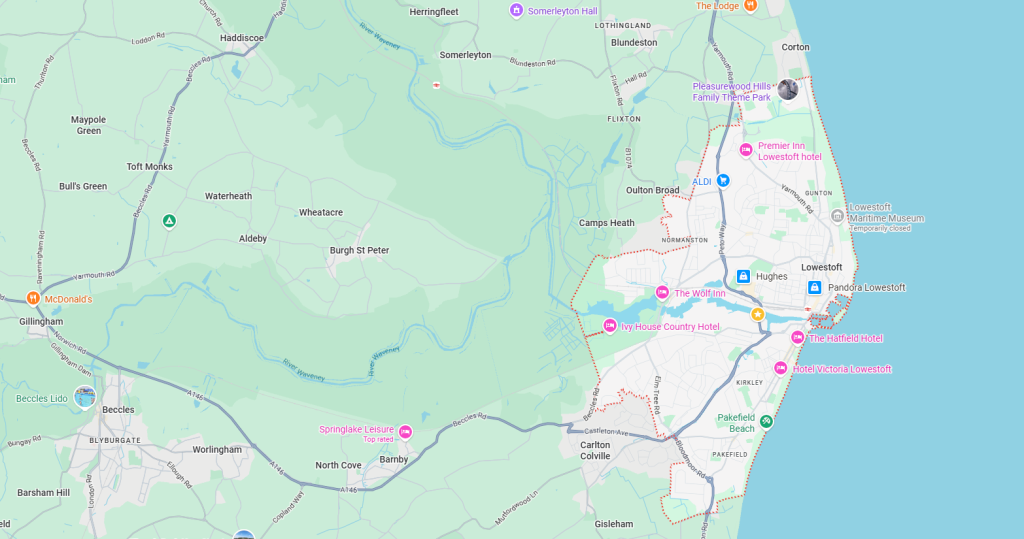This screenshot has width=1024, height=539.
Task: Open the Lowestoft Maritime Museum marker
Action: (852, 212)
